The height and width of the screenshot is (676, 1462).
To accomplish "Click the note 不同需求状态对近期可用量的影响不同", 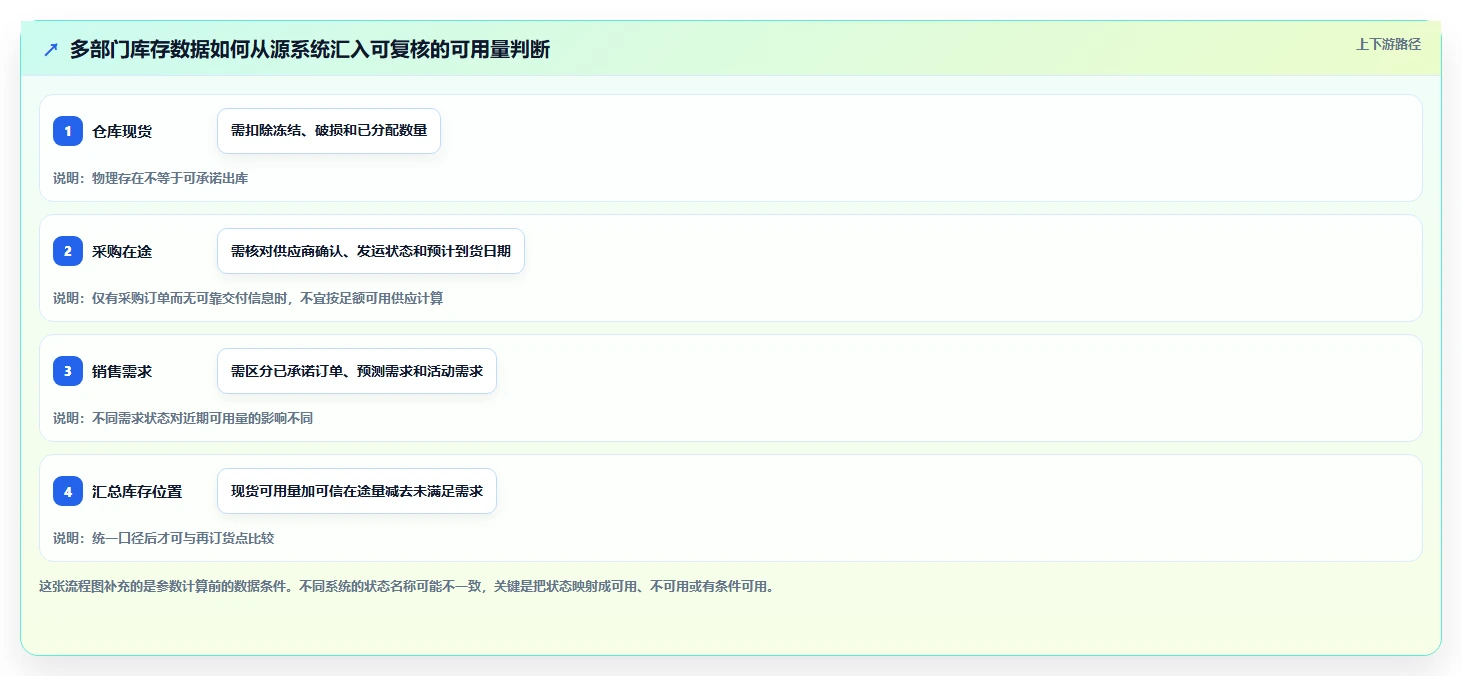I will click(x=183, y=418).
